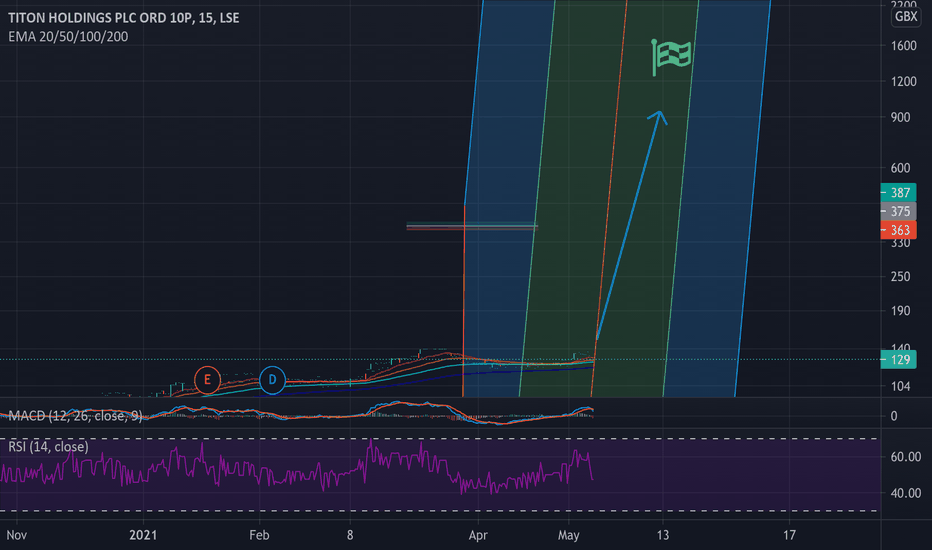The image size is (932, 550).
Task: Click the 363 red price label
Action: tap(898, 230)
